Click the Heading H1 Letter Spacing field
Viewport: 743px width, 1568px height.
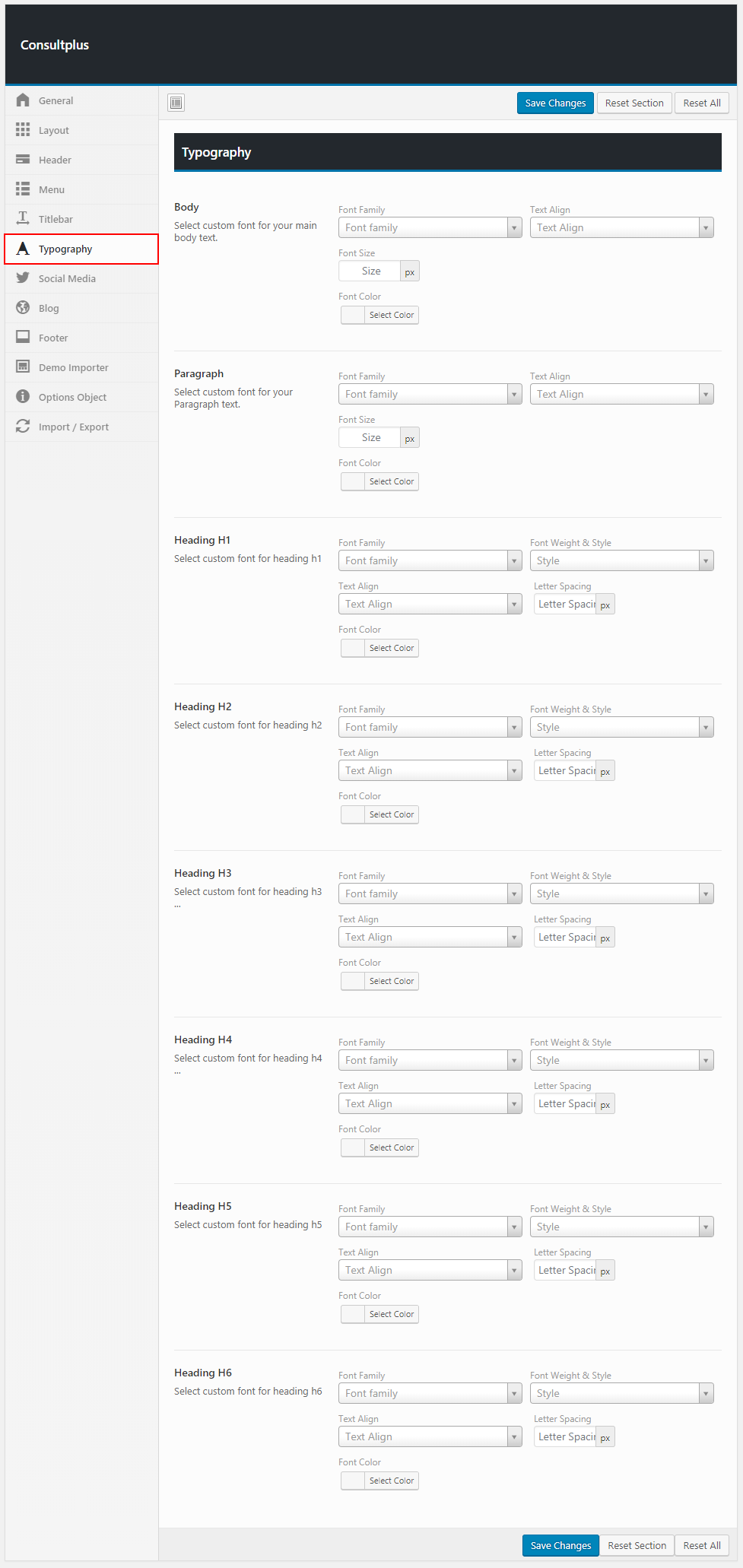pos(566,605)
